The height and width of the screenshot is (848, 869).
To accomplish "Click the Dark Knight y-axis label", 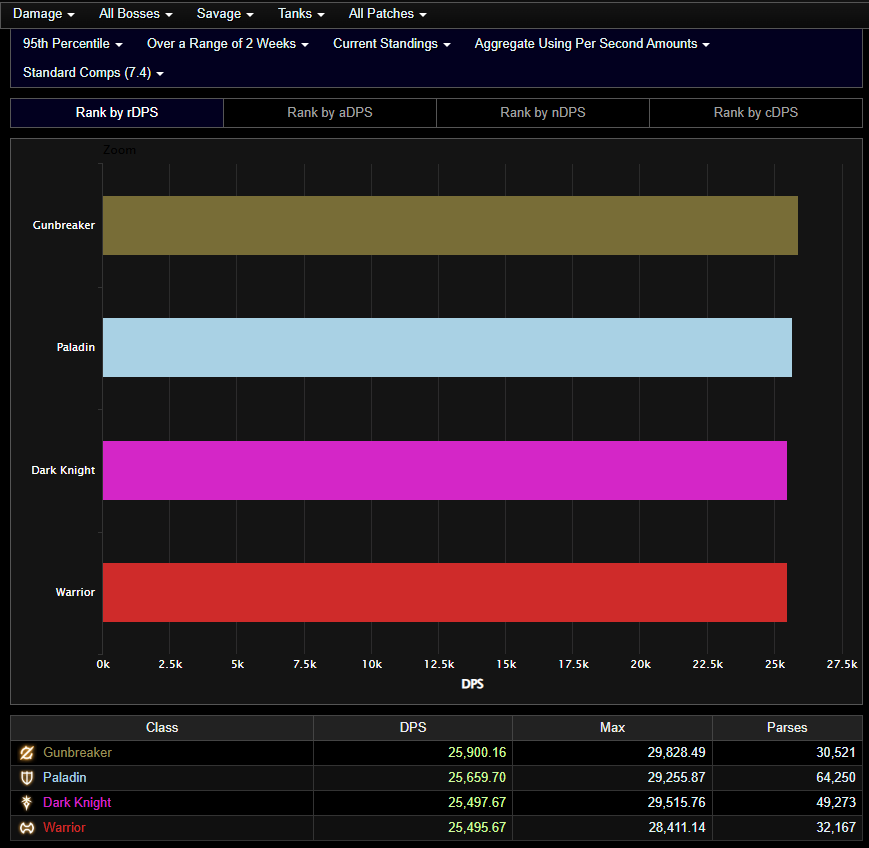I will pyautogui.click(x=63, y=471).
